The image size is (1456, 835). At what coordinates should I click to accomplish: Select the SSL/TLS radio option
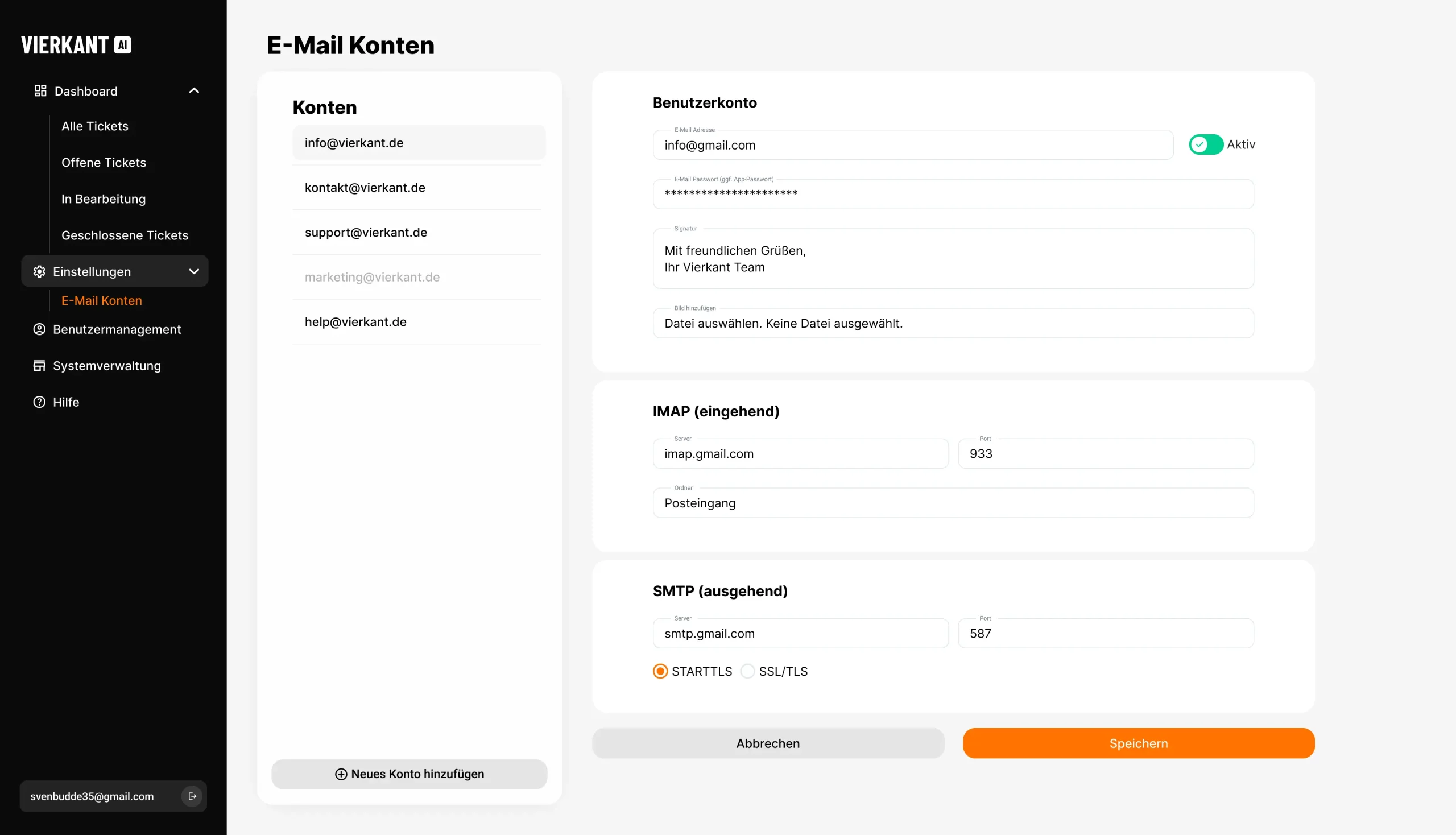(x=747, y=671)
